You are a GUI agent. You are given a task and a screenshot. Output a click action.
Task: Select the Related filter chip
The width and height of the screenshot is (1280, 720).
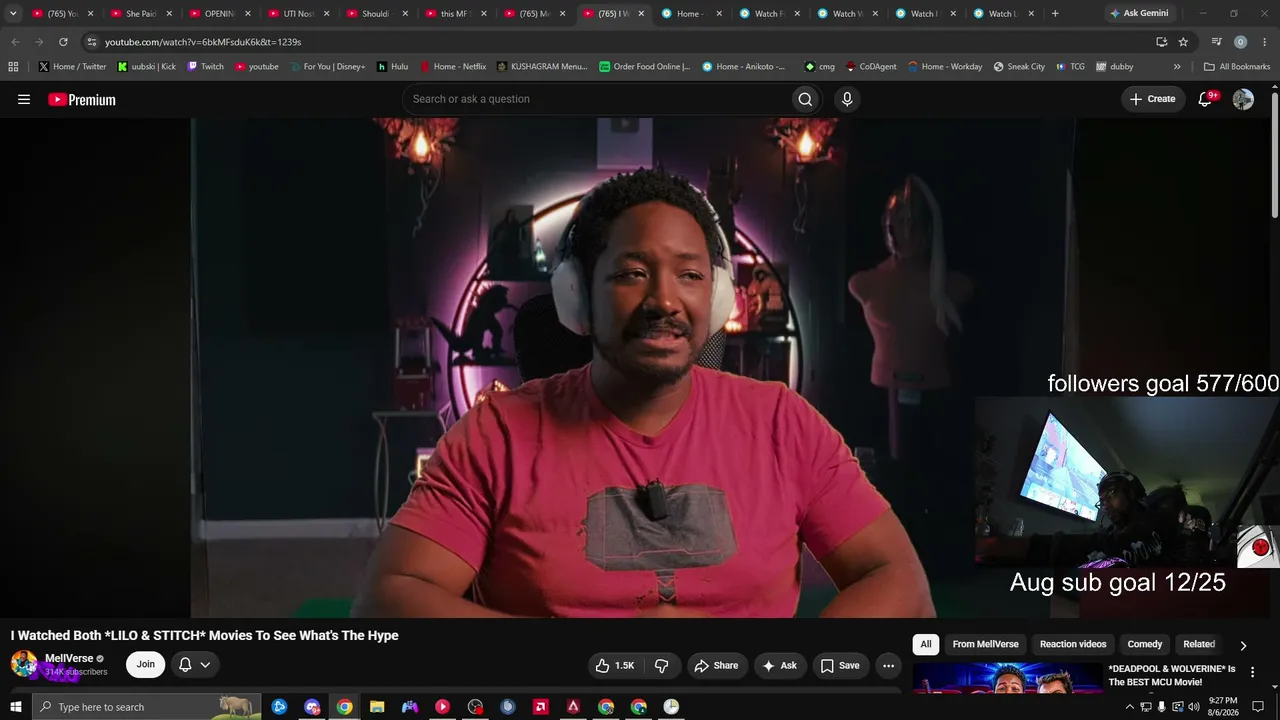click(1199, 644)
